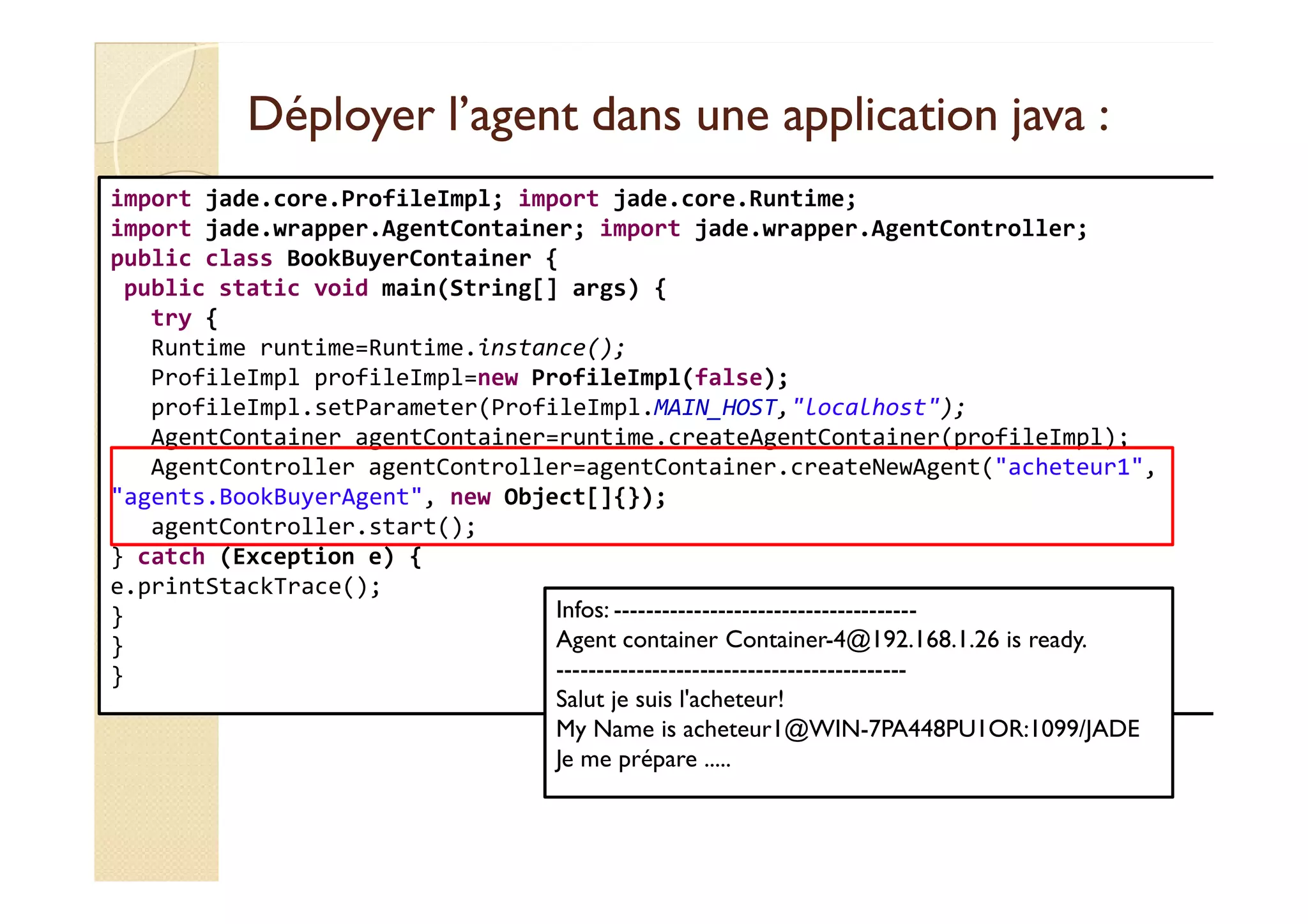Image resolution: width=1308 pixels, height=924 pixels.
Task: Click the 'profileImpl.setParameter' line with MAIN_HOST
Action: click(558, 407)
